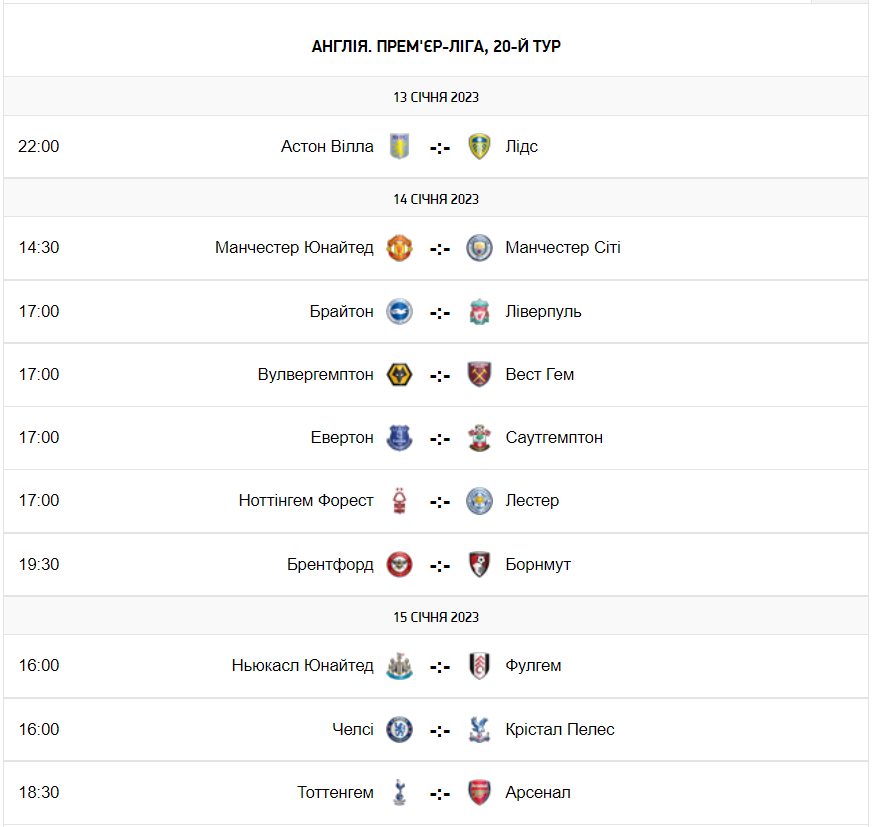This screenshot has height=827, width=873.
Task: Click the Aston Villa club crest
Action: (400, 147)
